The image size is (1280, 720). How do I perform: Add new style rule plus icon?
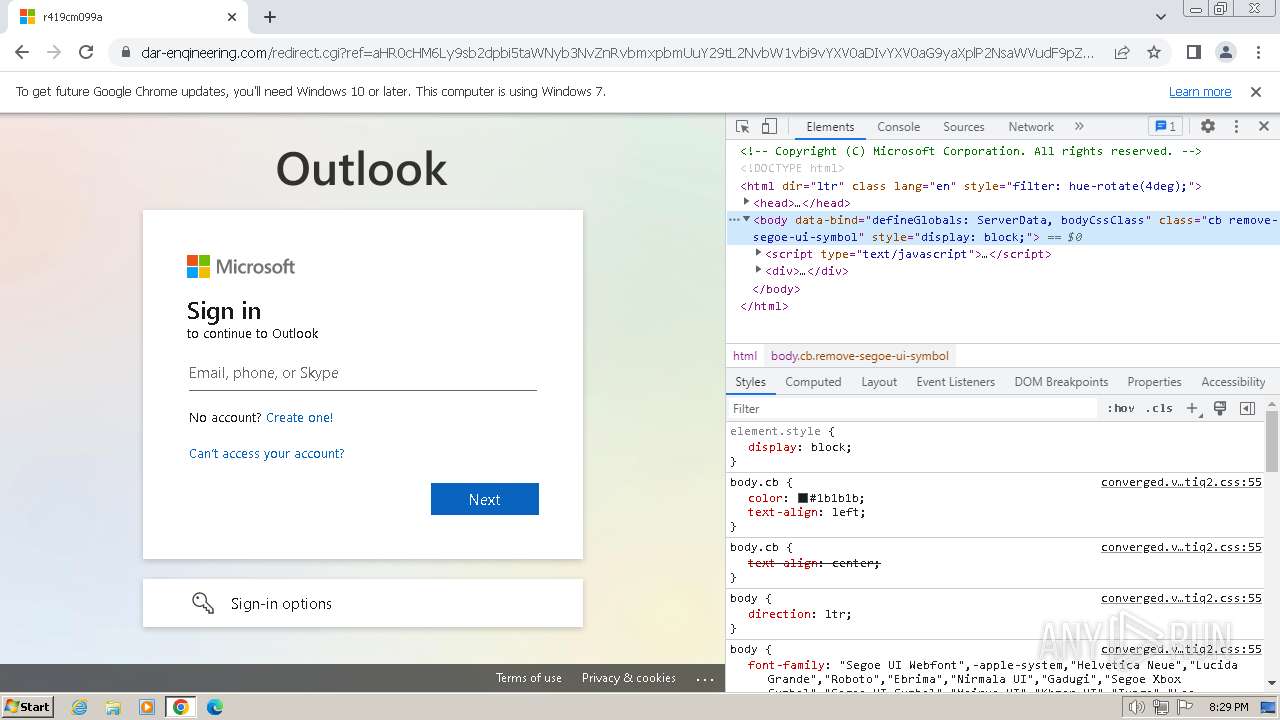[1192, 409]
